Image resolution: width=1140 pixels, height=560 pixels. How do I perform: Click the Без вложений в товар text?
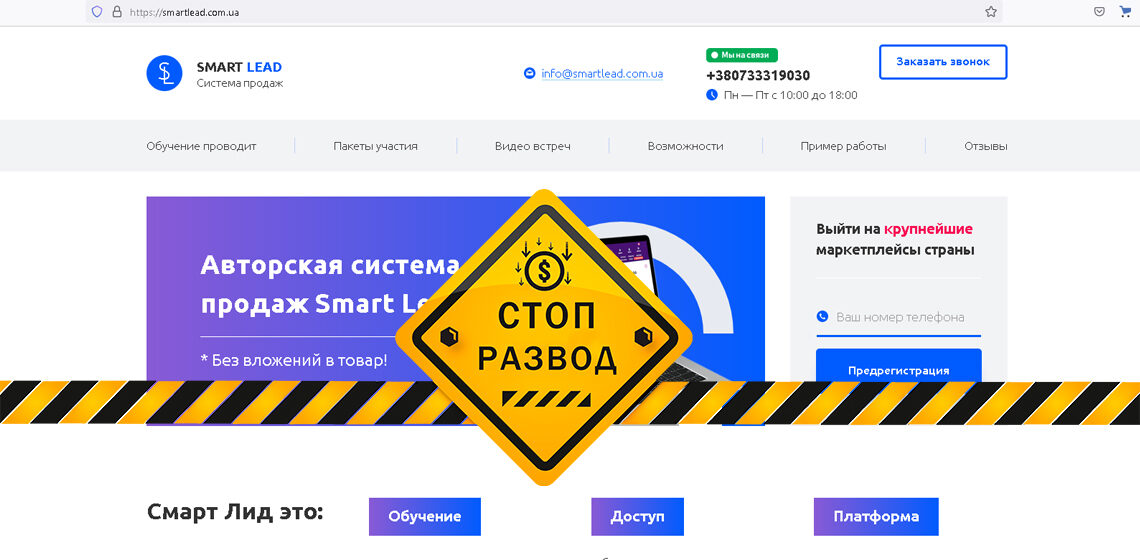294,359
